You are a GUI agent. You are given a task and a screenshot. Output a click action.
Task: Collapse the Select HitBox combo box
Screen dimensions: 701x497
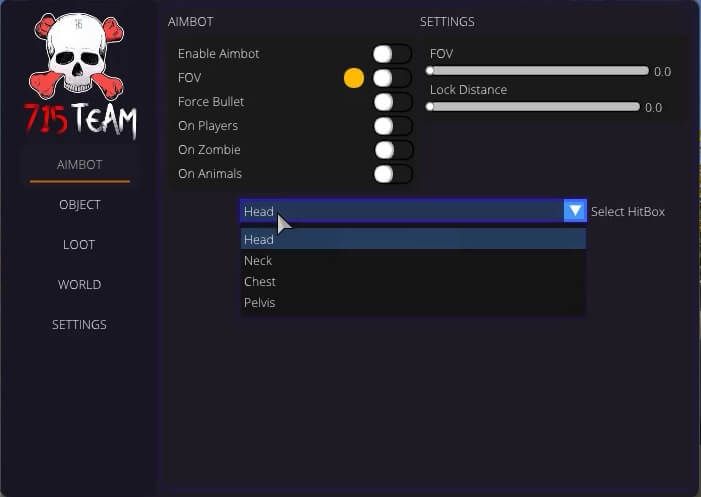tap(413, 211)
